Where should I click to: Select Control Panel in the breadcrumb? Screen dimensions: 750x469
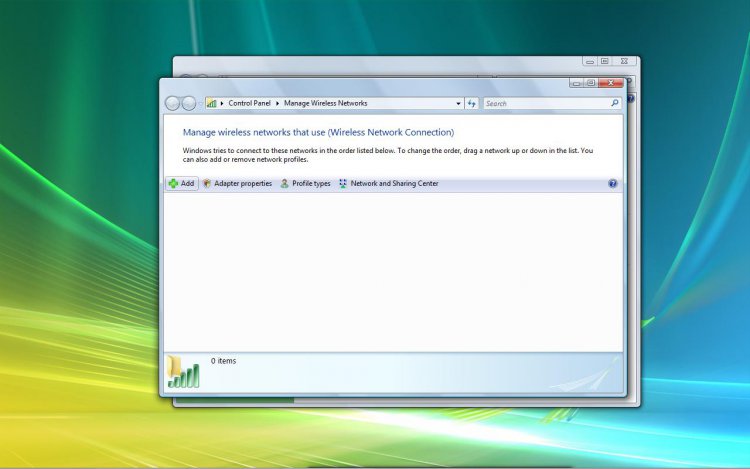tap(249, 103)
